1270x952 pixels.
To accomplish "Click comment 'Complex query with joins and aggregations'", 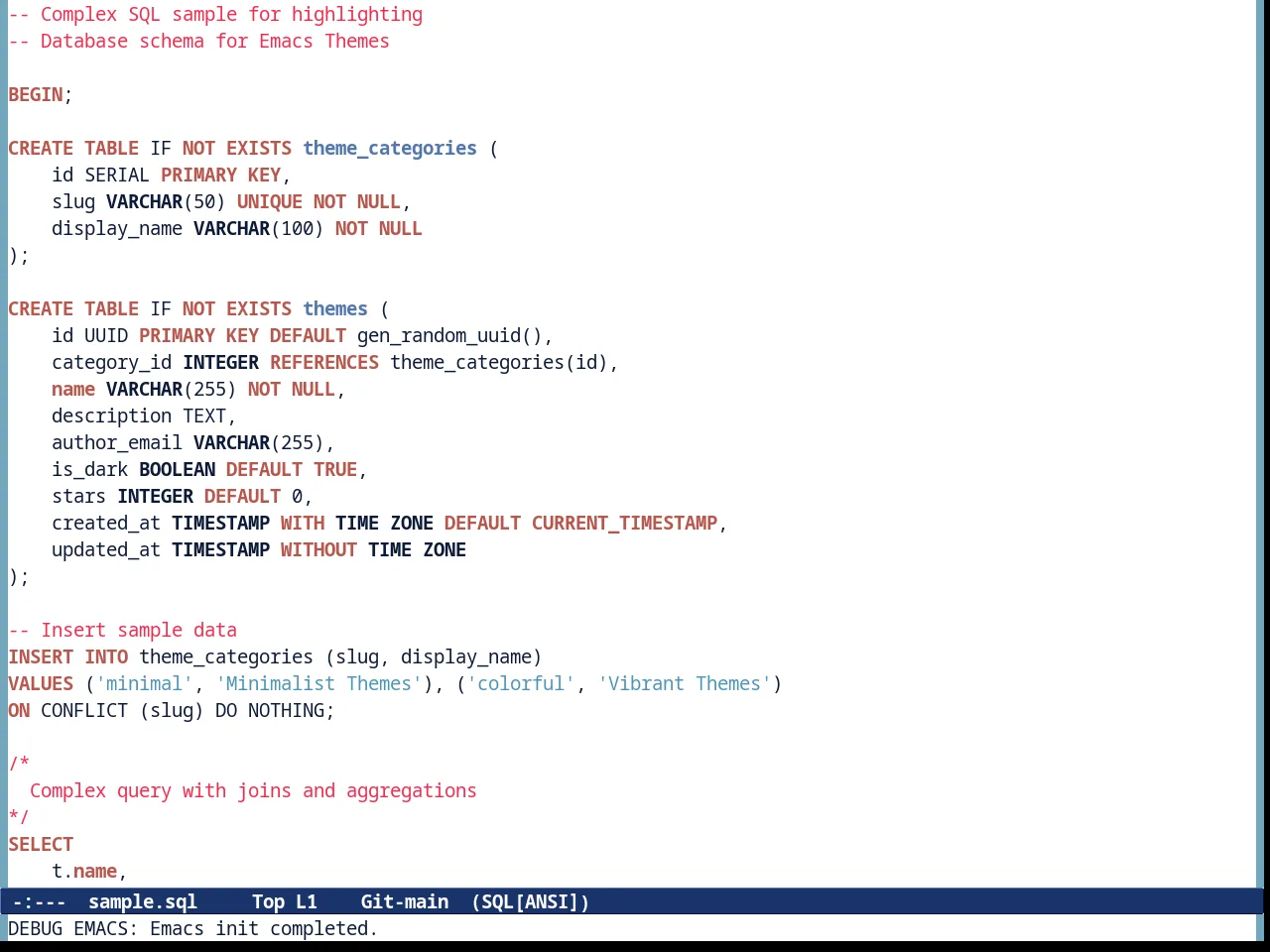I will click(x=253, y=790).
